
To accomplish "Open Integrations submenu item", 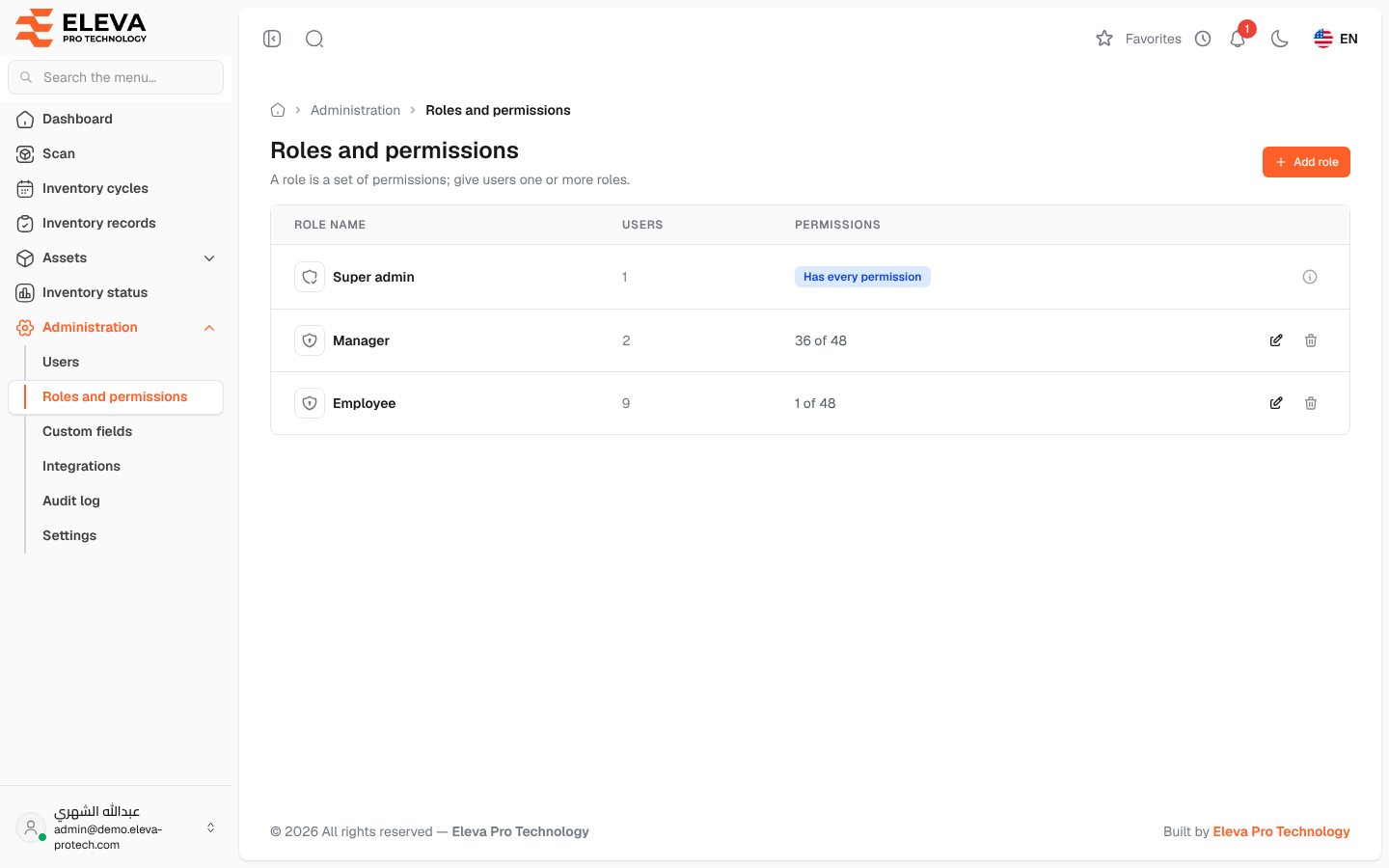I will pyautogui.click(x=81, y=466).
